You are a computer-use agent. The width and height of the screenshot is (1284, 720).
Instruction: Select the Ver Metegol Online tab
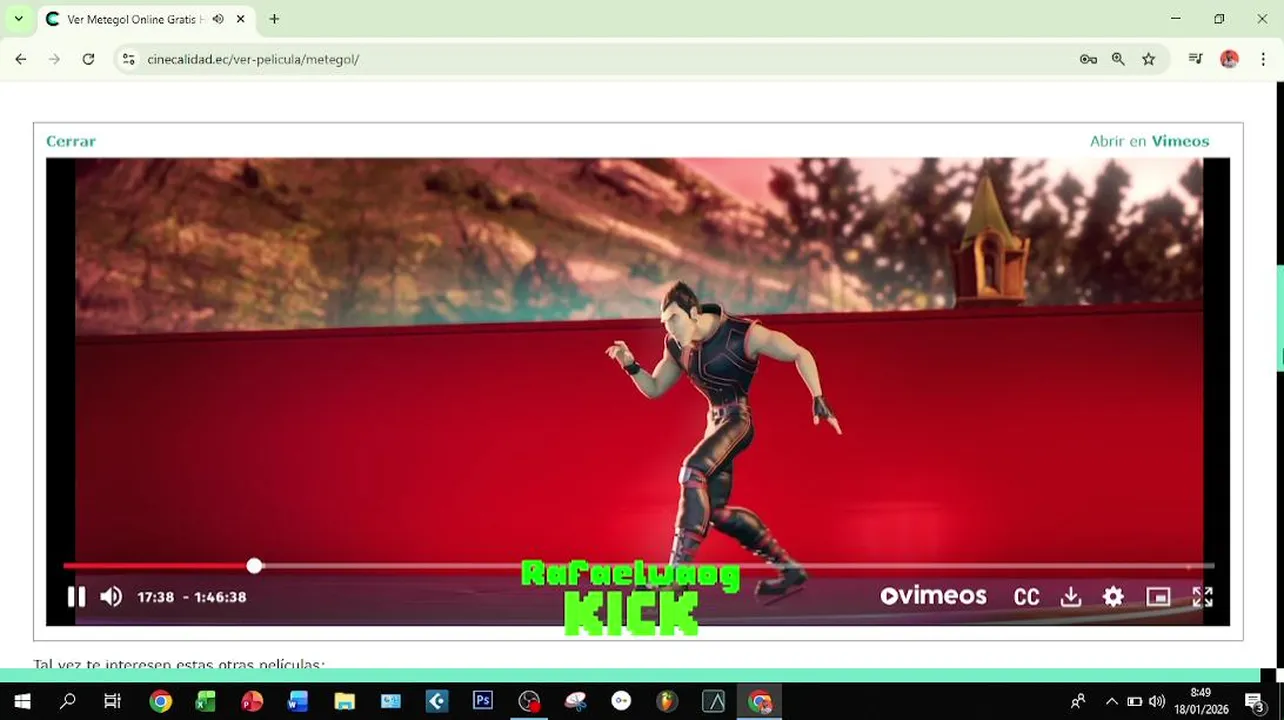(x=135, y=19)
